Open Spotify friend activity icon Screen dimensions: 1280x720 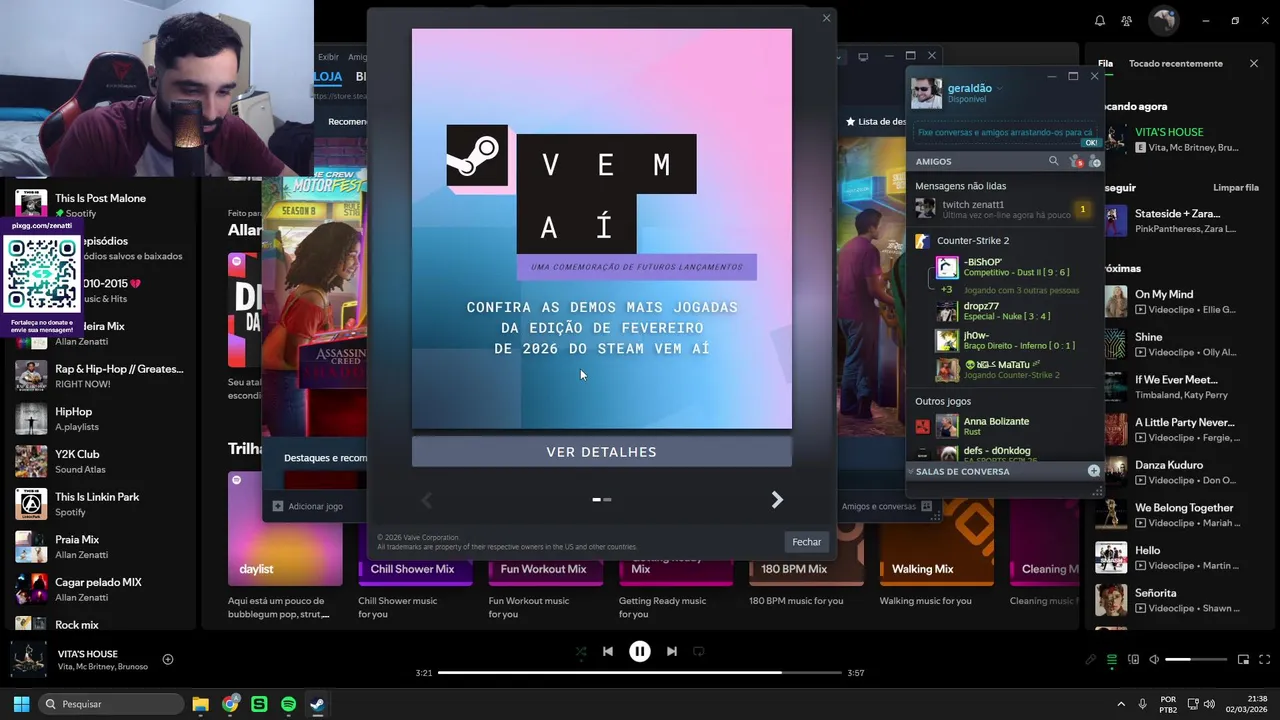pos(1127,20)
